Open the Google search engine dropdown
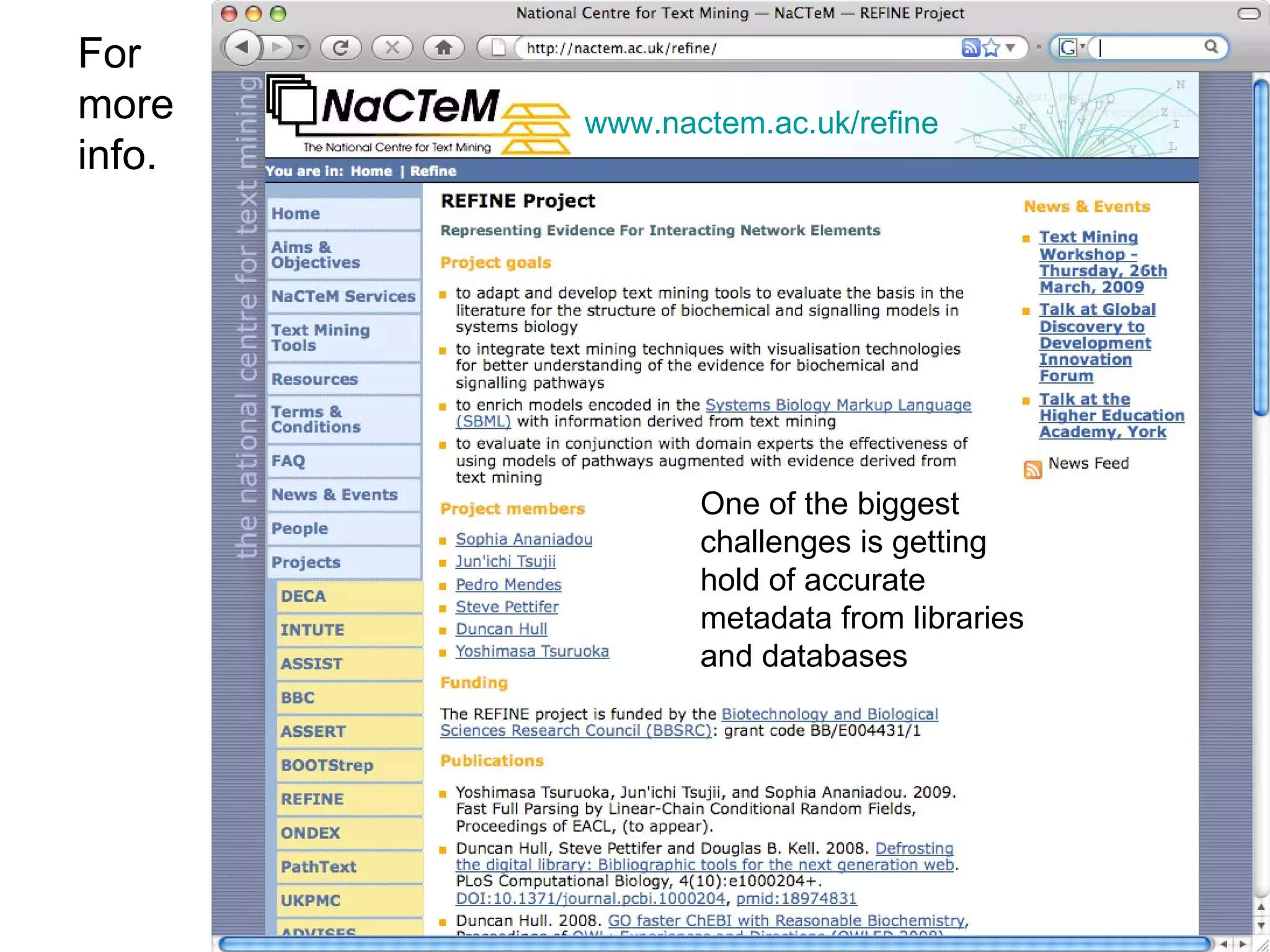Image resolution: width=1270 pixels, height=952 pixels. [x=1072, y=47]
